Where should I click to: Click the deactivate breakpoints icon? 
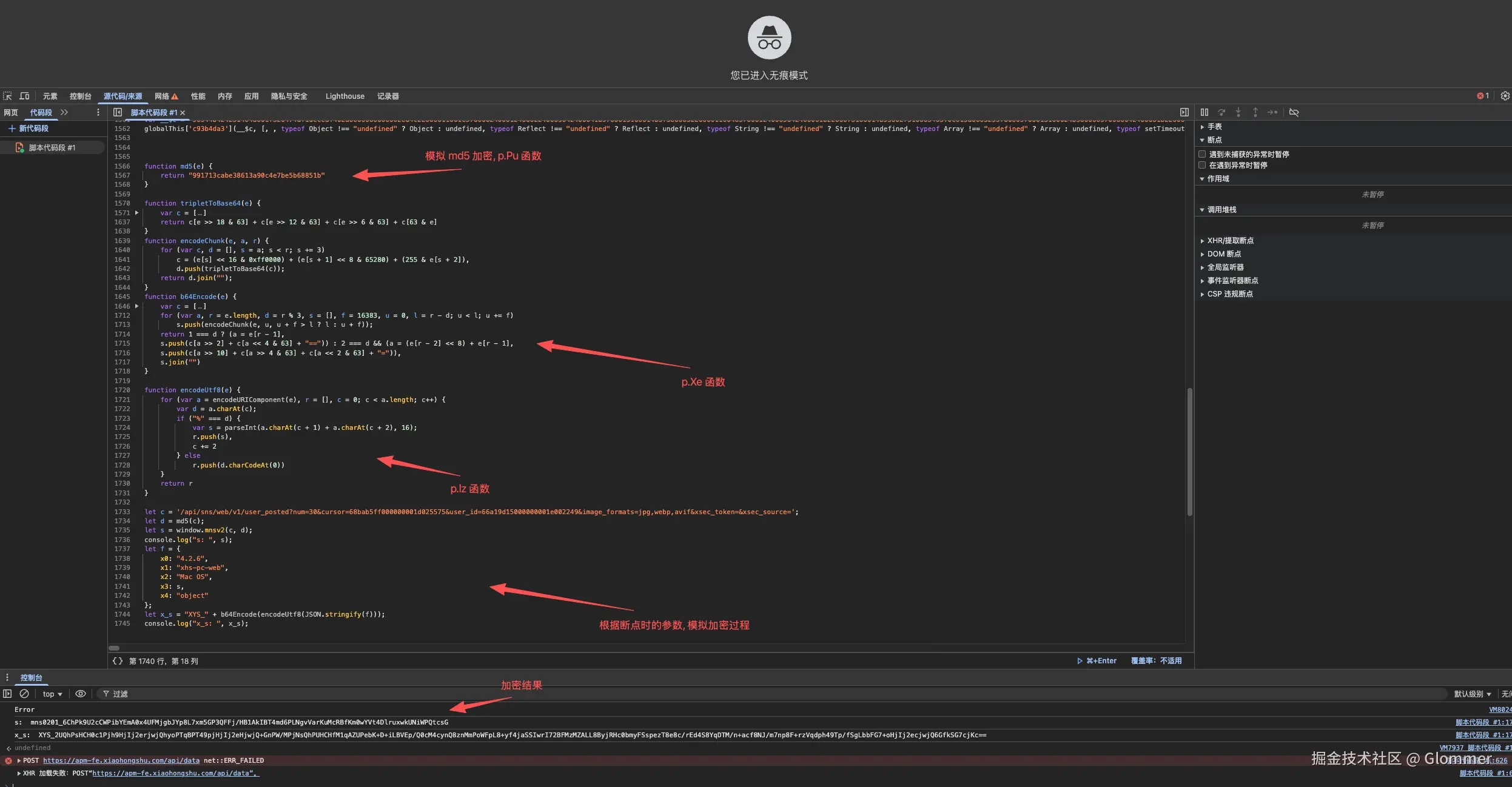(x=1294, y=112)
